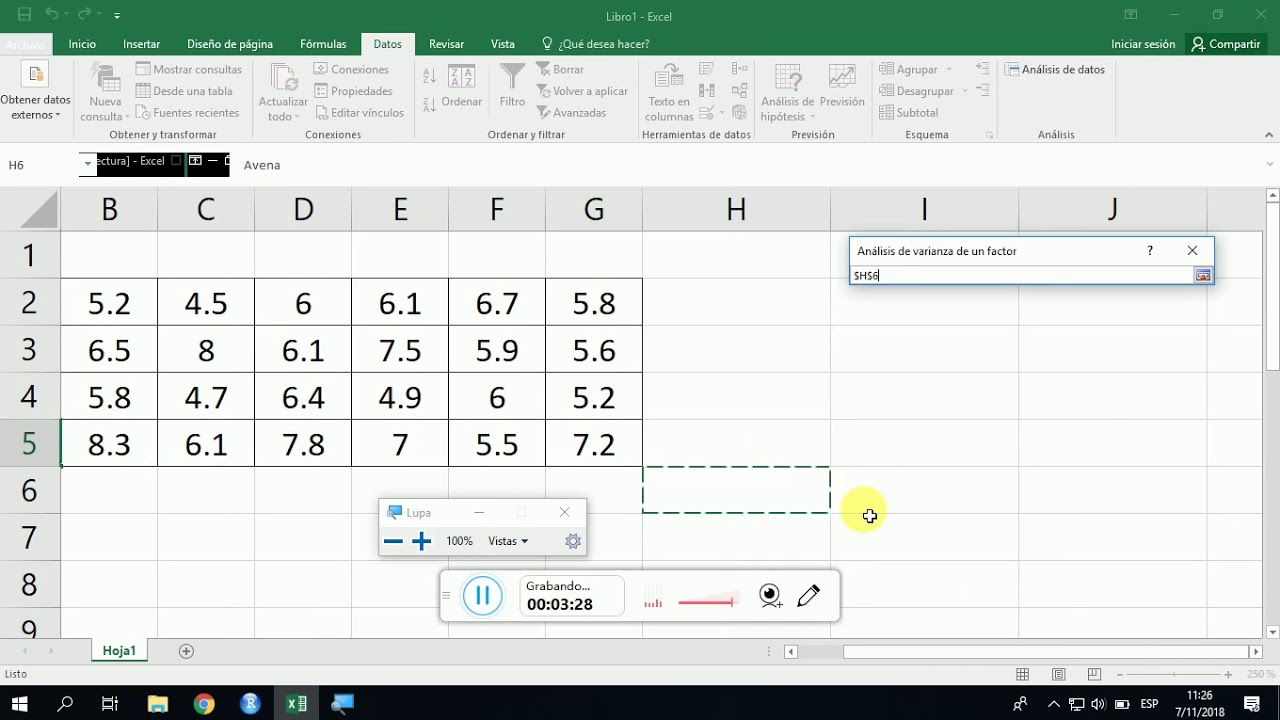Click Avanzadas filter option
Image resolution: width=1280 pixels, height=720 pixels.
pyautogui.click(x=572, y=113)
